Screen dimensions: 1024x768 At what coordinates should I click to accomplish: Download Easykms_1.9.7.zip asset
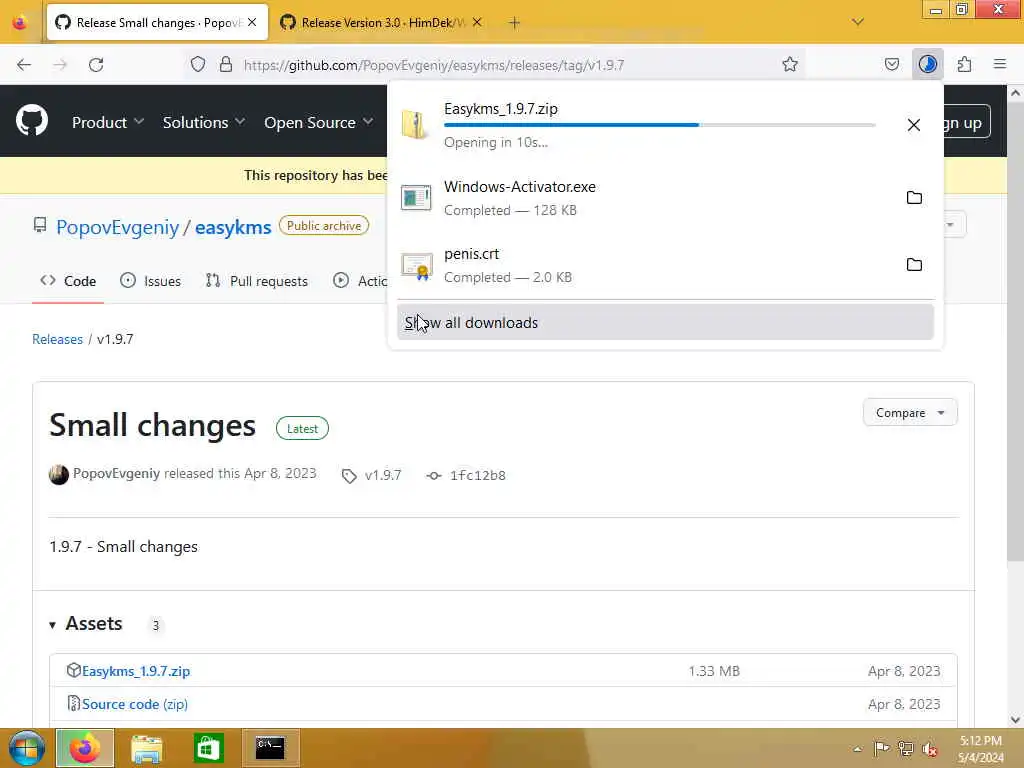(136, 671)
